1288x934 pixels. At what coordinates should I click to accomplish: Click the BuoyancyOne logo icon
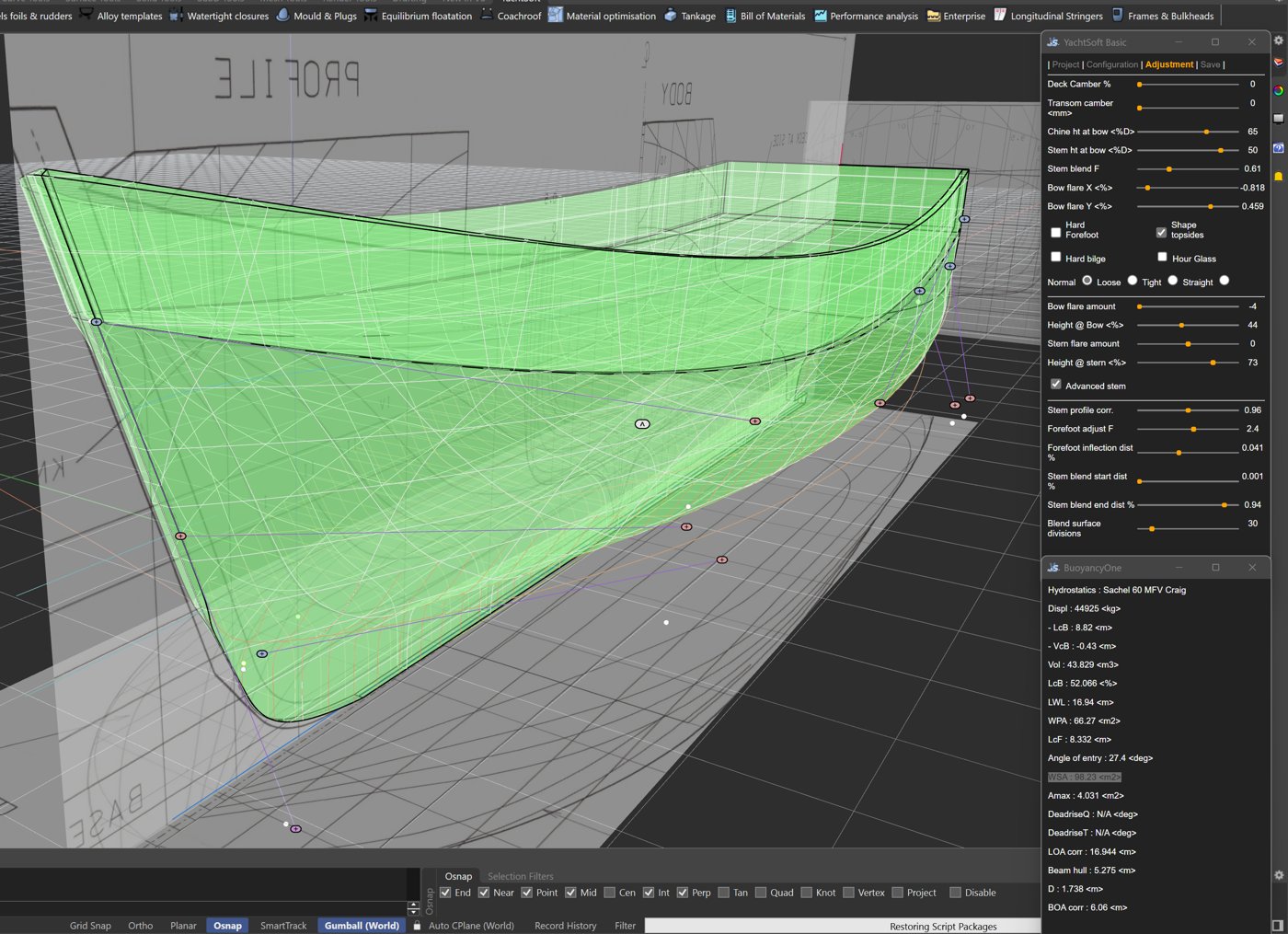click(1052, 568)
